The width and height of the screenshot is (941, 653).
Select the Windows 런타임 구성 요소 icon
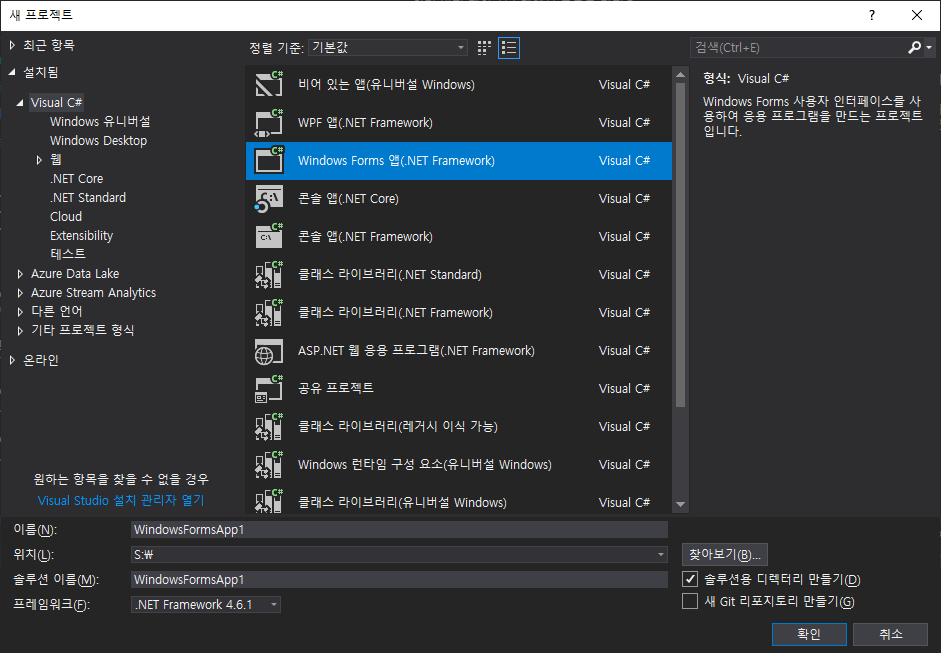pos(269,465)
